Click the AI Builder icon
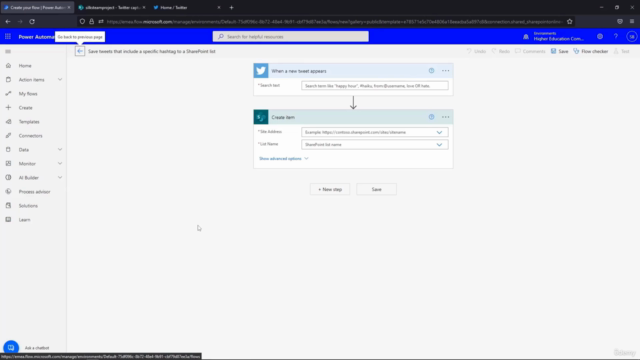Screen dimensions: 640x360 [8, 178]
